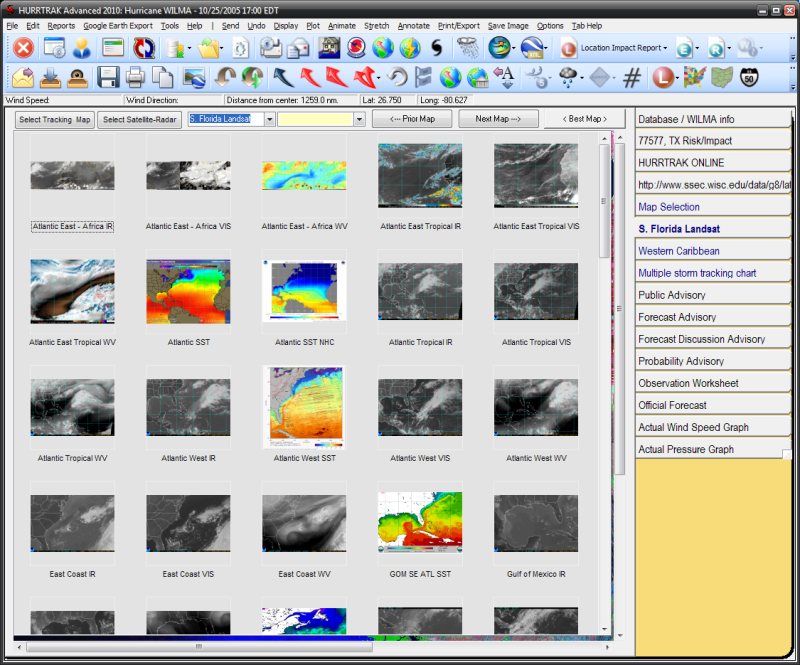This screenshot has height=665, width=800.
Task: Switch to Database / WILMA info tab
Action: [x=713, y=119]
